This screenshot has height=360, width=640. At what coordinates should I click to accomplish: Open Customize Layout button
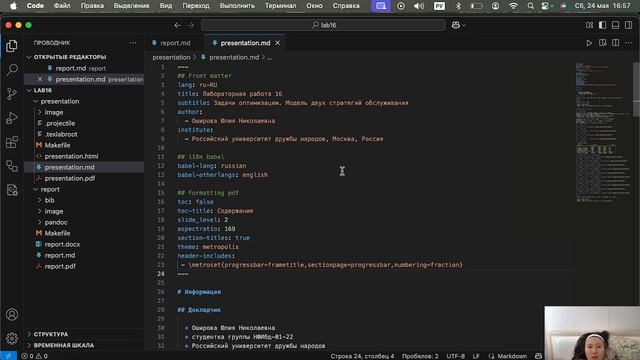(589, 25)
